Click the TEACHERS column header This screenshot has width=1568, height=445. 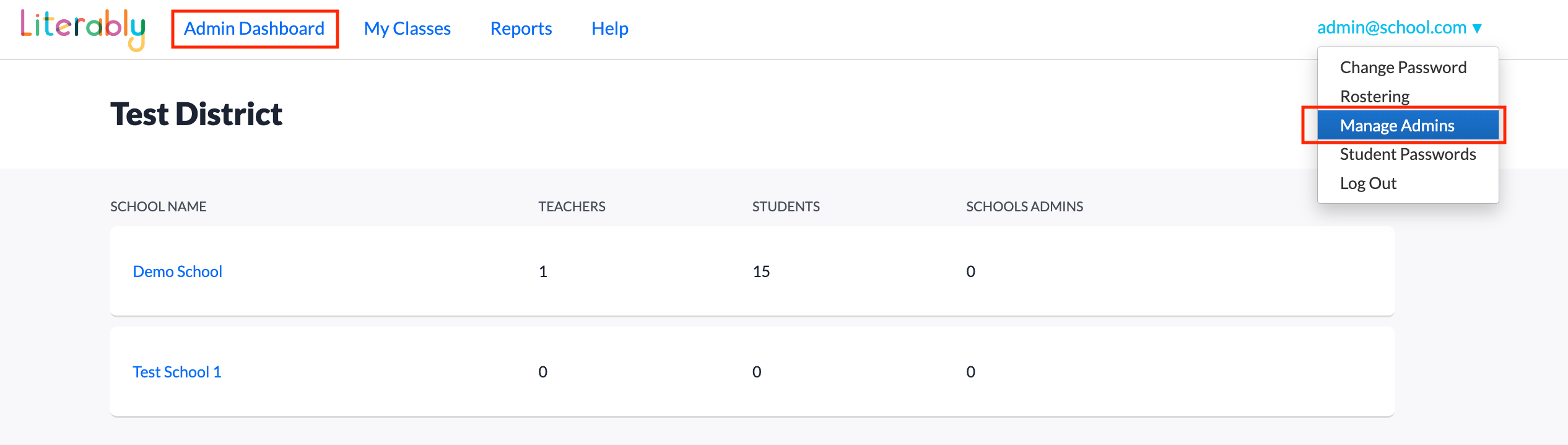[572, 206]
